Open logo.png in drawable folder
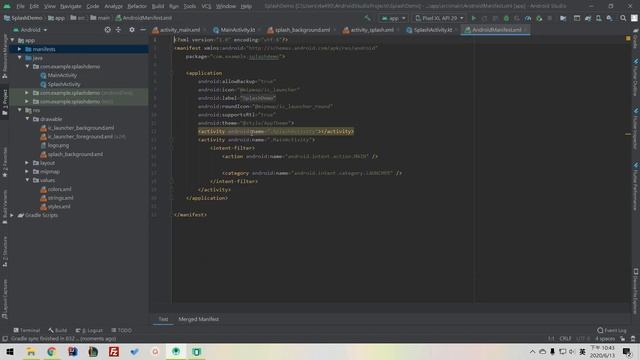 58,145
